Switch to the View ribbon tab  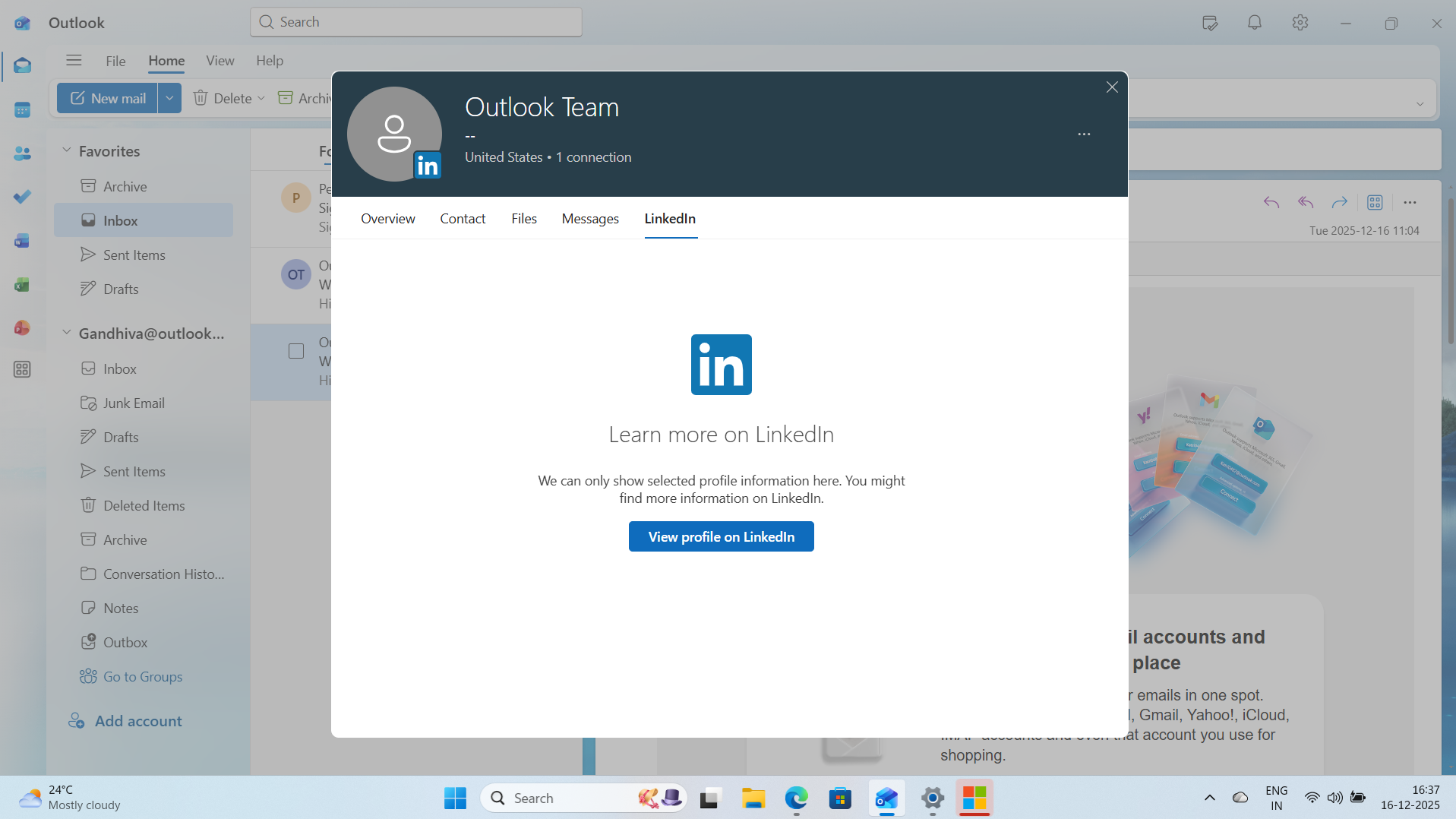point(220,61)
